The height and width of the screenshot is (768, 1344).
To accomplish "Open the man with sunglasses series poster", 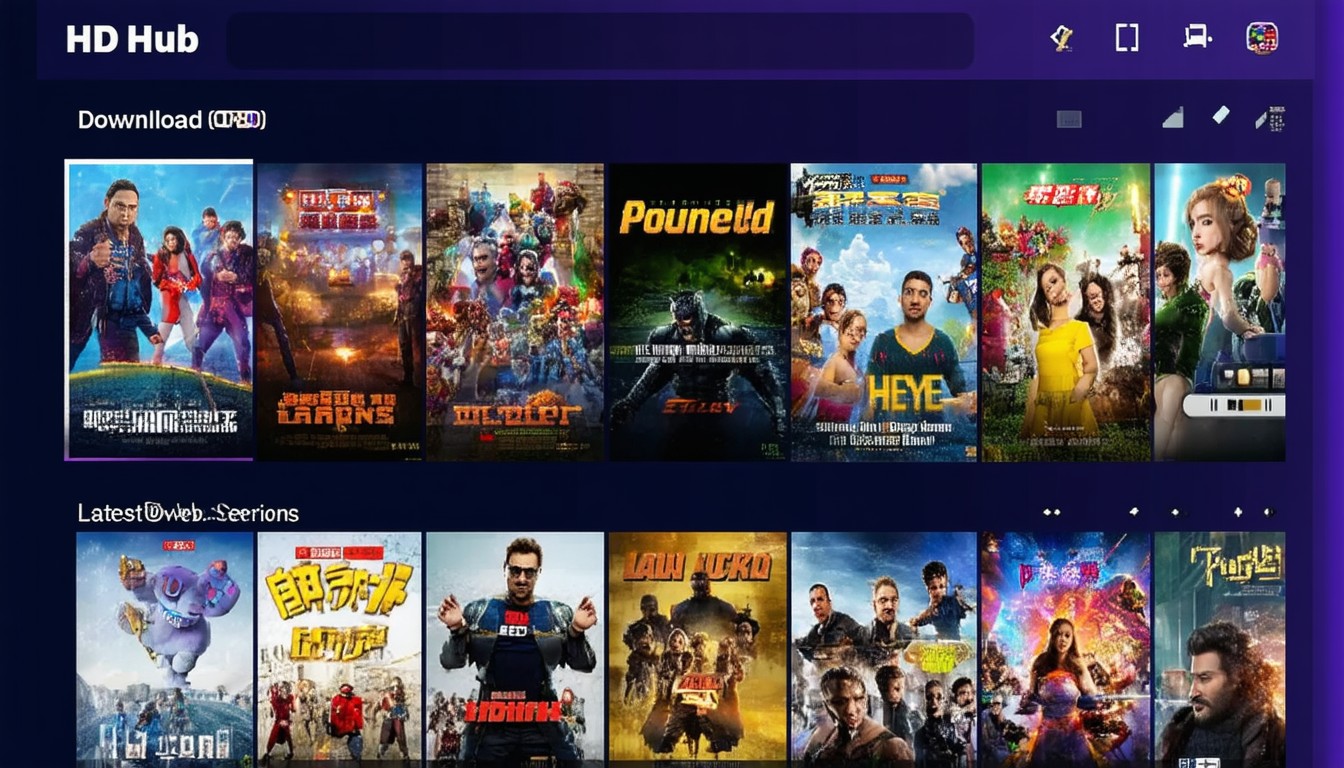I will click(515, 650).
